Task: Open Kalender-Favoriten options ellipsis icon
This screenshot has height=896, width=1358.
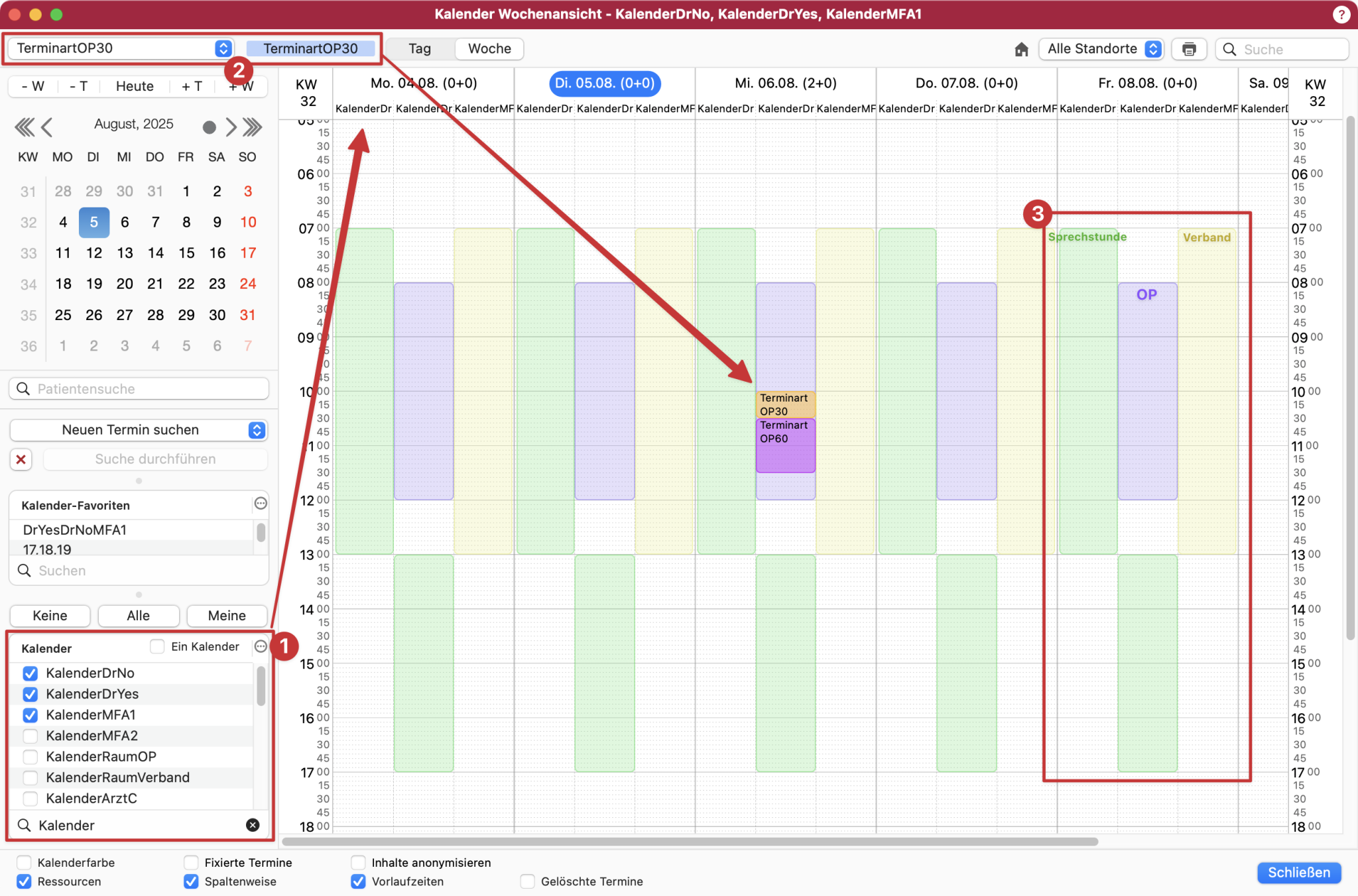Action: click(261, 504)
